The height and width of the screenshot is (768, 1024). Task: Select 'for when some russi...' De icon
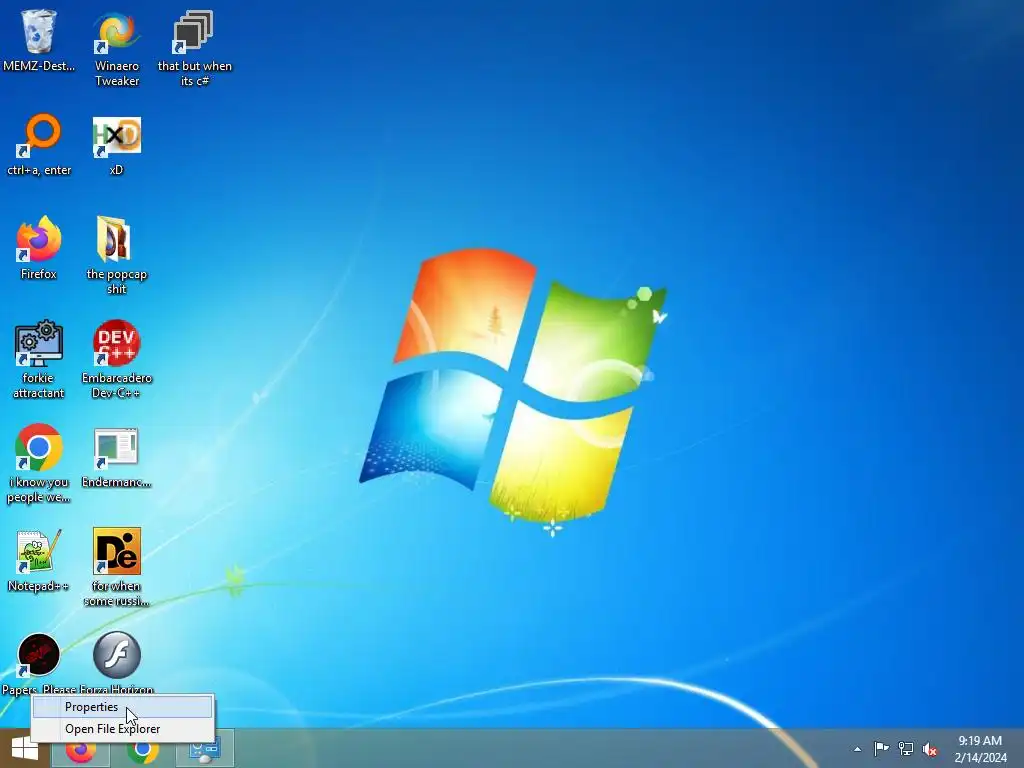point(116,568)
